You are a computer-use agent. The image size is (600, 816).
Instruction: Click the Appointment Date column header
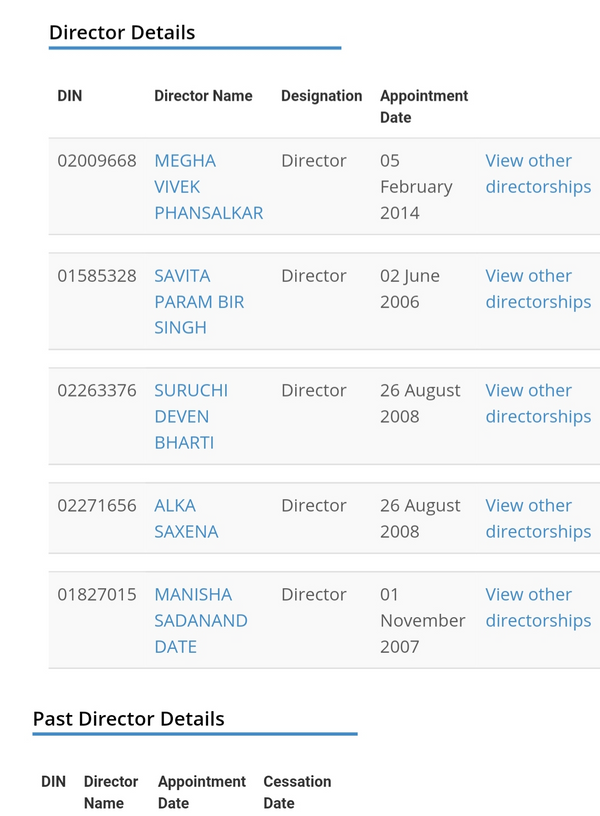click(424, 107)
